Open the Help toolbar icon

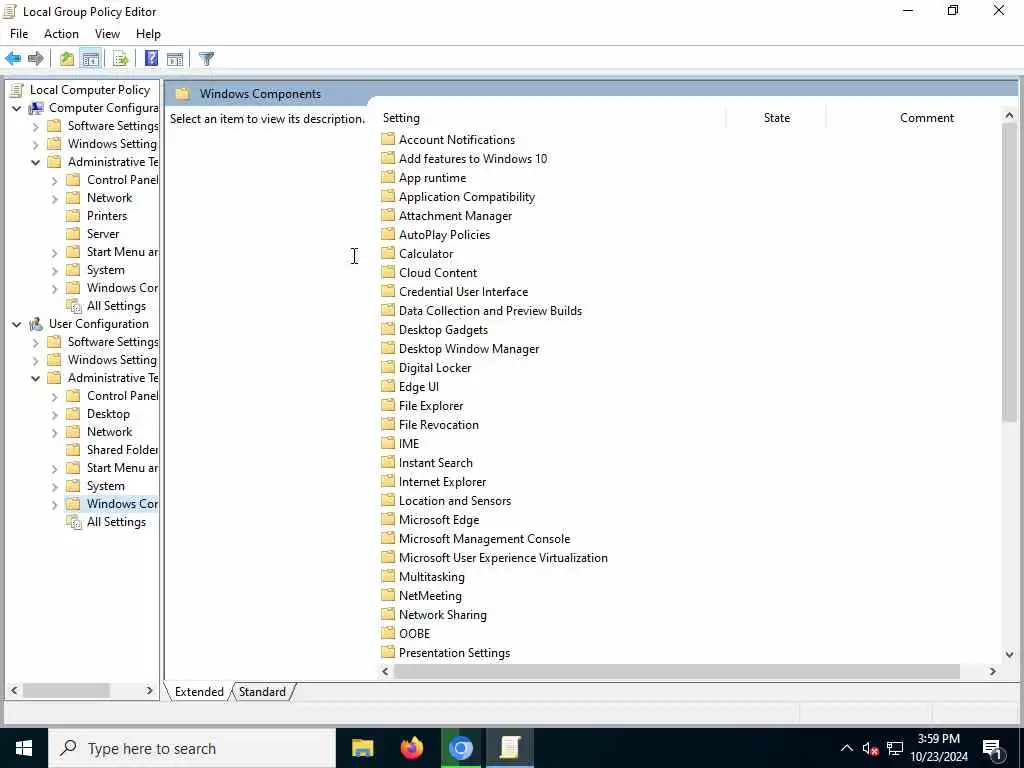click(x=151, y=59)
